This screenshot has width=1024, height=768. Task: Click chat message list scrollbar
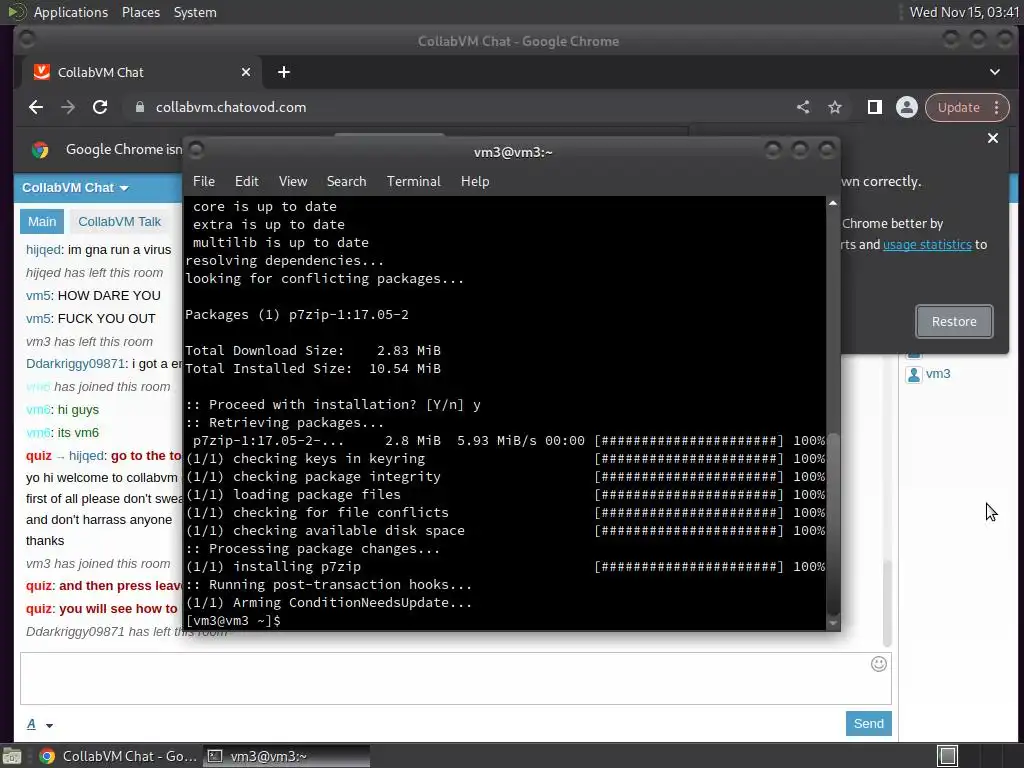(887, 603)
